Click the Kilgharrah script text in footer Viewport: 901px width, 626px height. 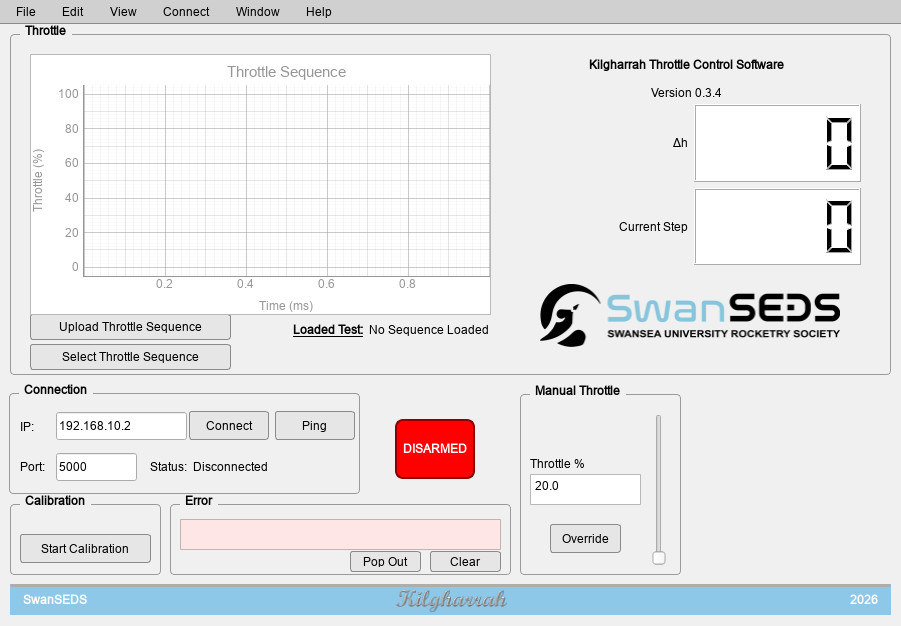pyautogui.click(x=451, y=599)
